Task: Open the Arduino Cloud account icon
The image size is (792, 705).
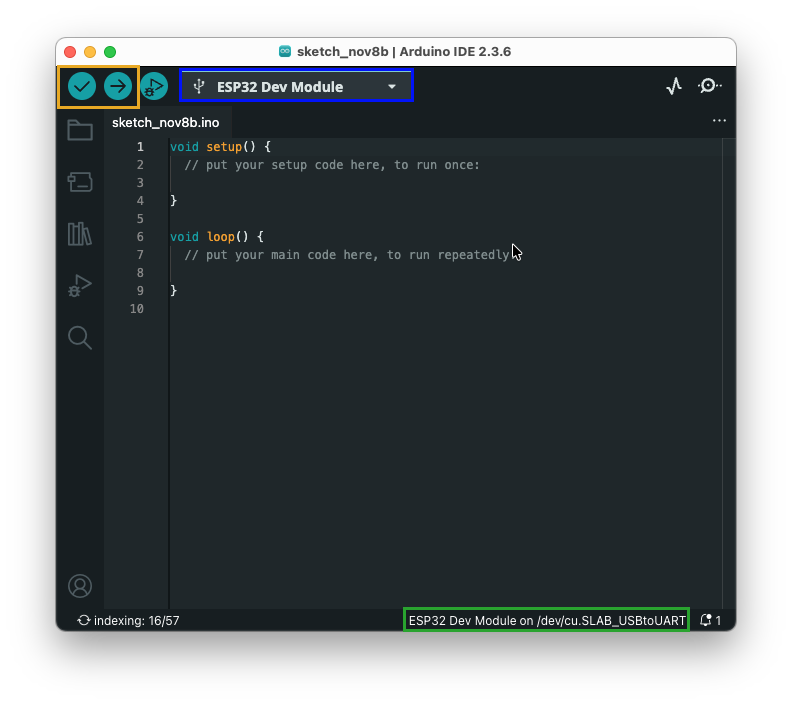Action: tap(80, 586)
